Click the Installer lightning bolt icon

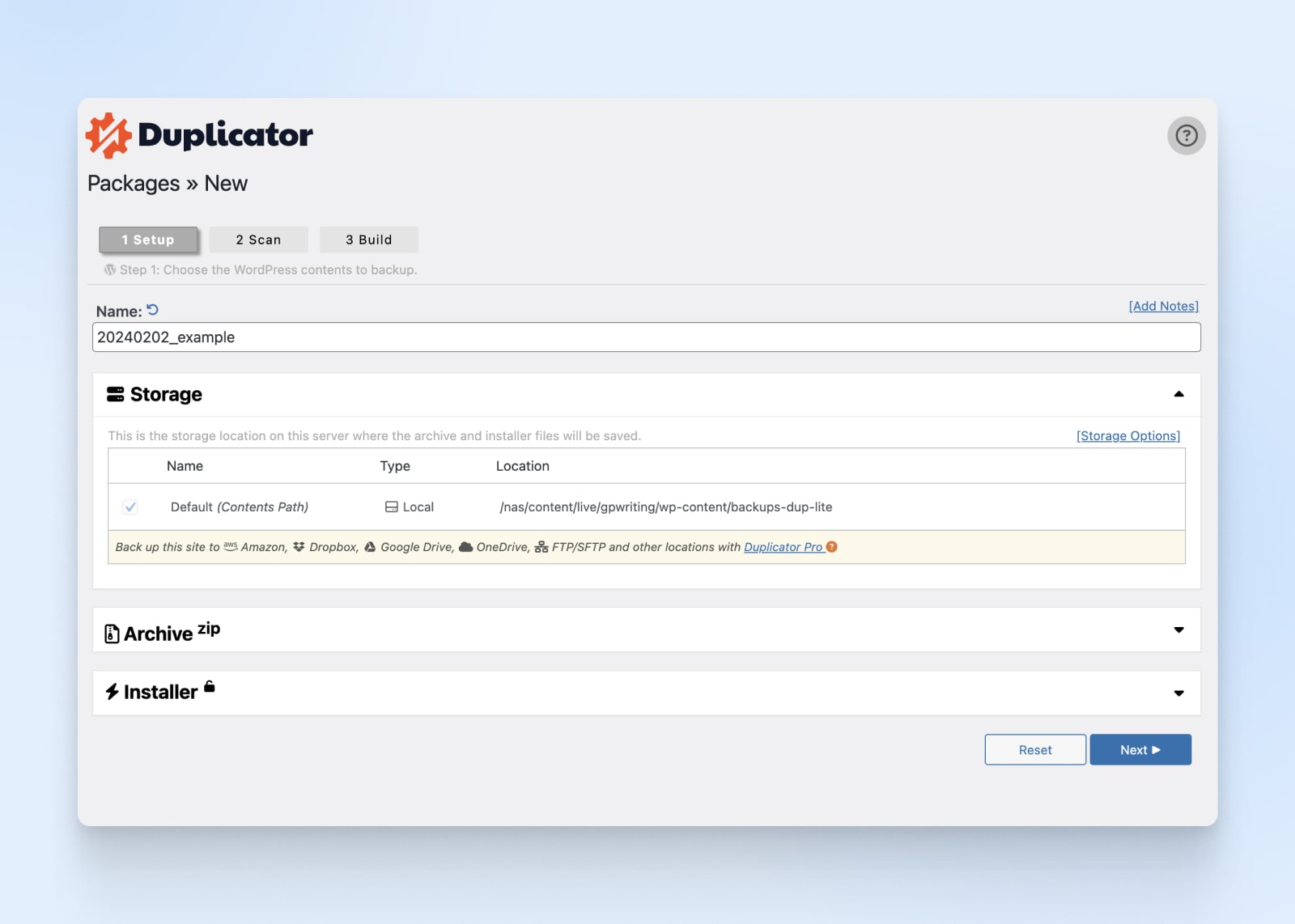[x=113, y=692]
